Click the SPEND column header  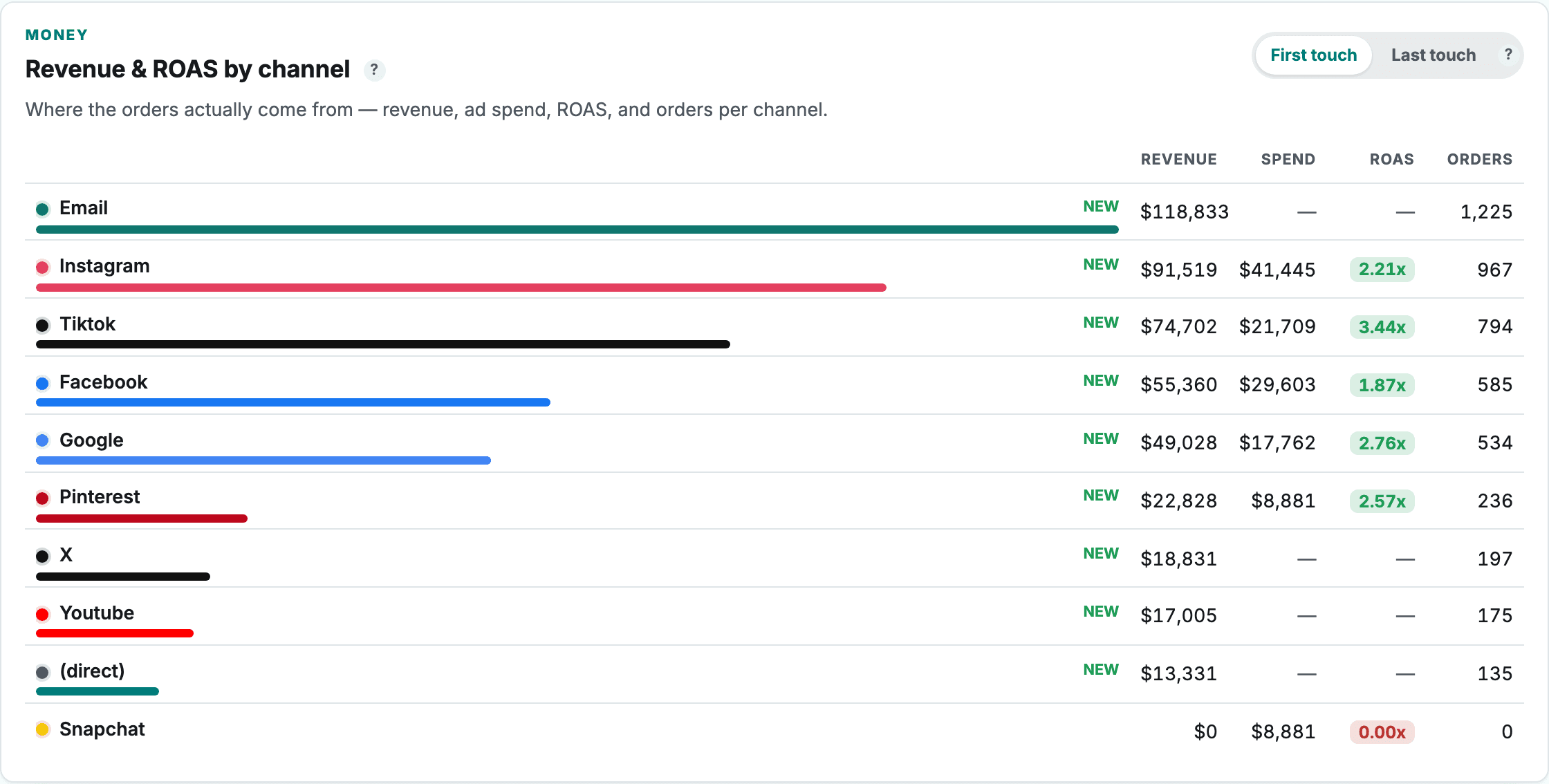pyautogui.click(x=1288, y=159)
